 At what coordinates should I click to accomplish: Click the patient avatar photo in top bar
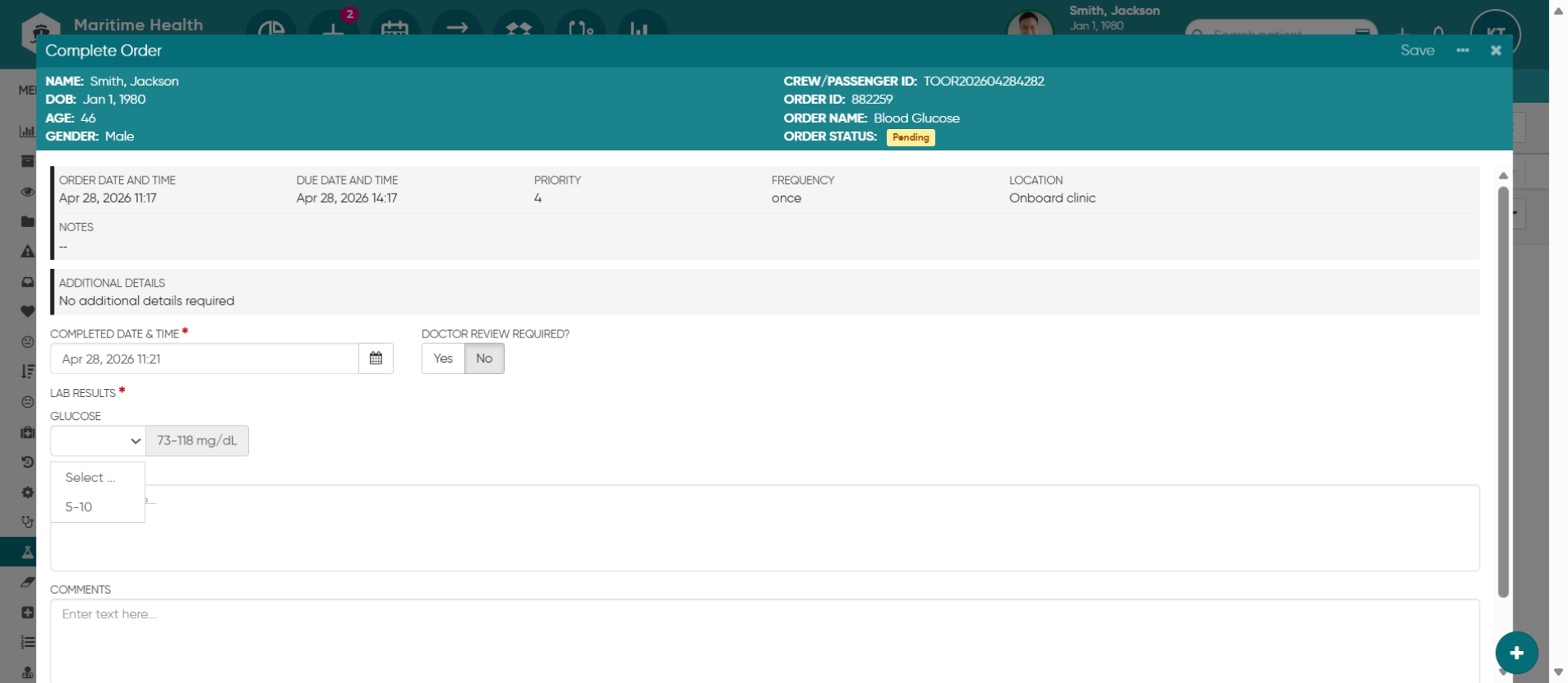pos(1030,25)
